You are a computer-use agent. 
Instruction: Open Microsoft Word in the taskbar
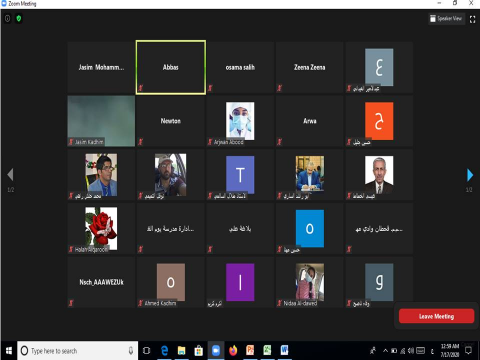(x=284, y=351)
